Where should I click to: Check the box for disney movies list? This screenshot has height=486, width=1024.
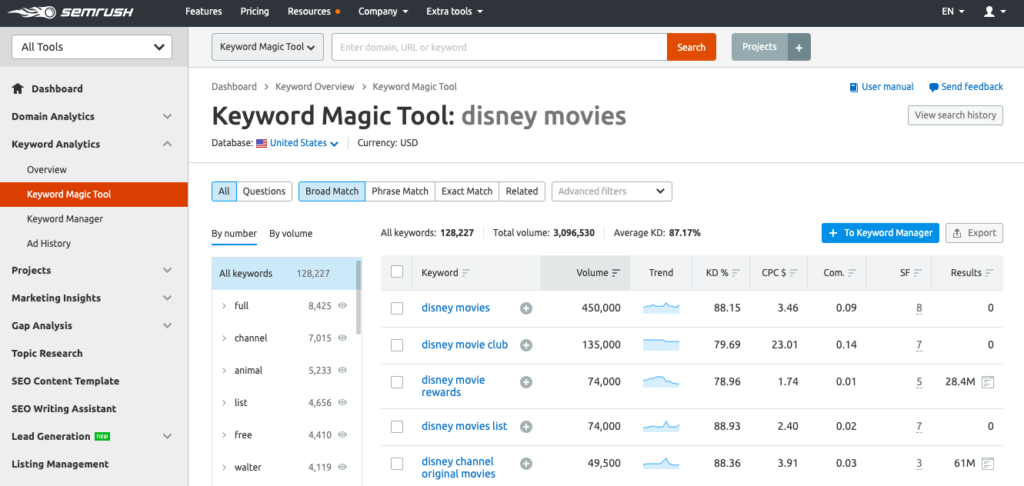click(396, 427)
